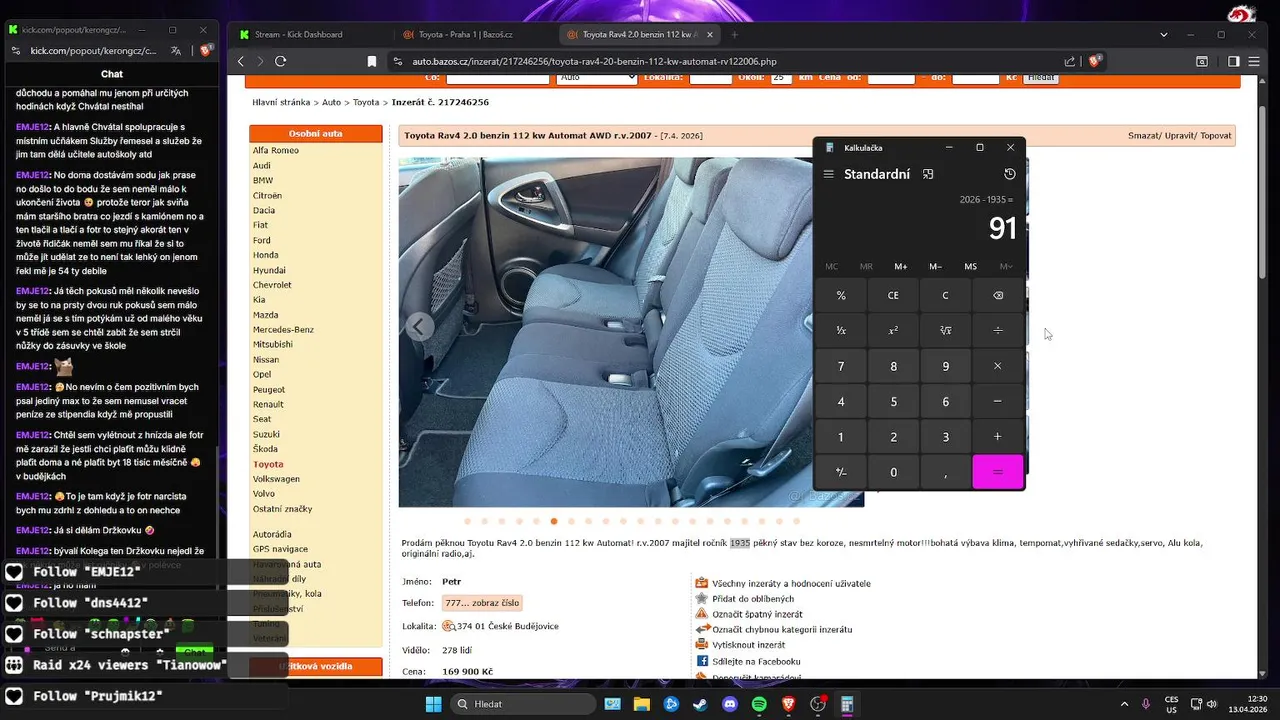
Task: Click 777... zobraz číslo phone reveal
Action: (x=482, y=603)
